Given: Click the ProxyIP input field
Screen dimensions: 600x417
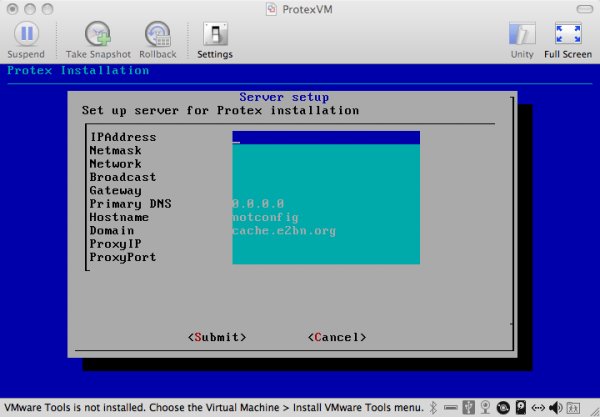Looking at the screenshot, I should [326, 244].
